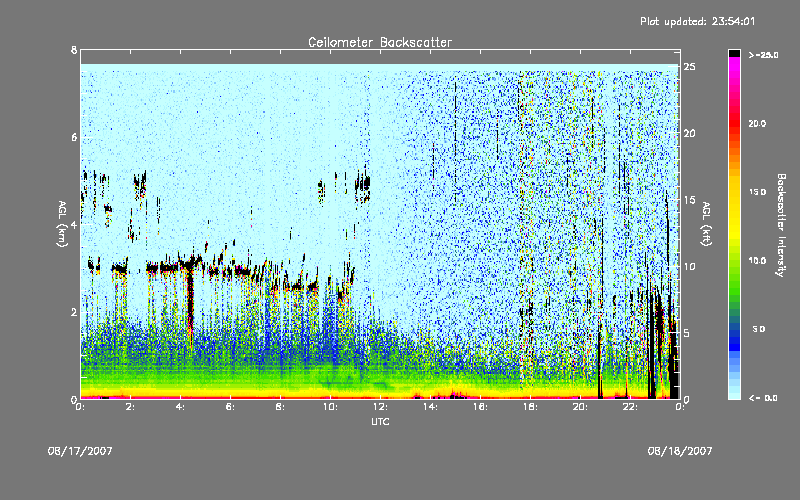Screen dimensions: 800x500
Task: Click the "25" tick on the kft axis
Action: coord(690,67)
